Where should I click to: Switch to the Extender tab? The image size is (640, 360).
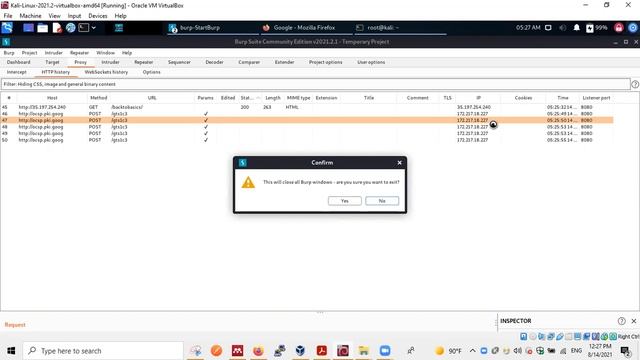coord(284,62)
